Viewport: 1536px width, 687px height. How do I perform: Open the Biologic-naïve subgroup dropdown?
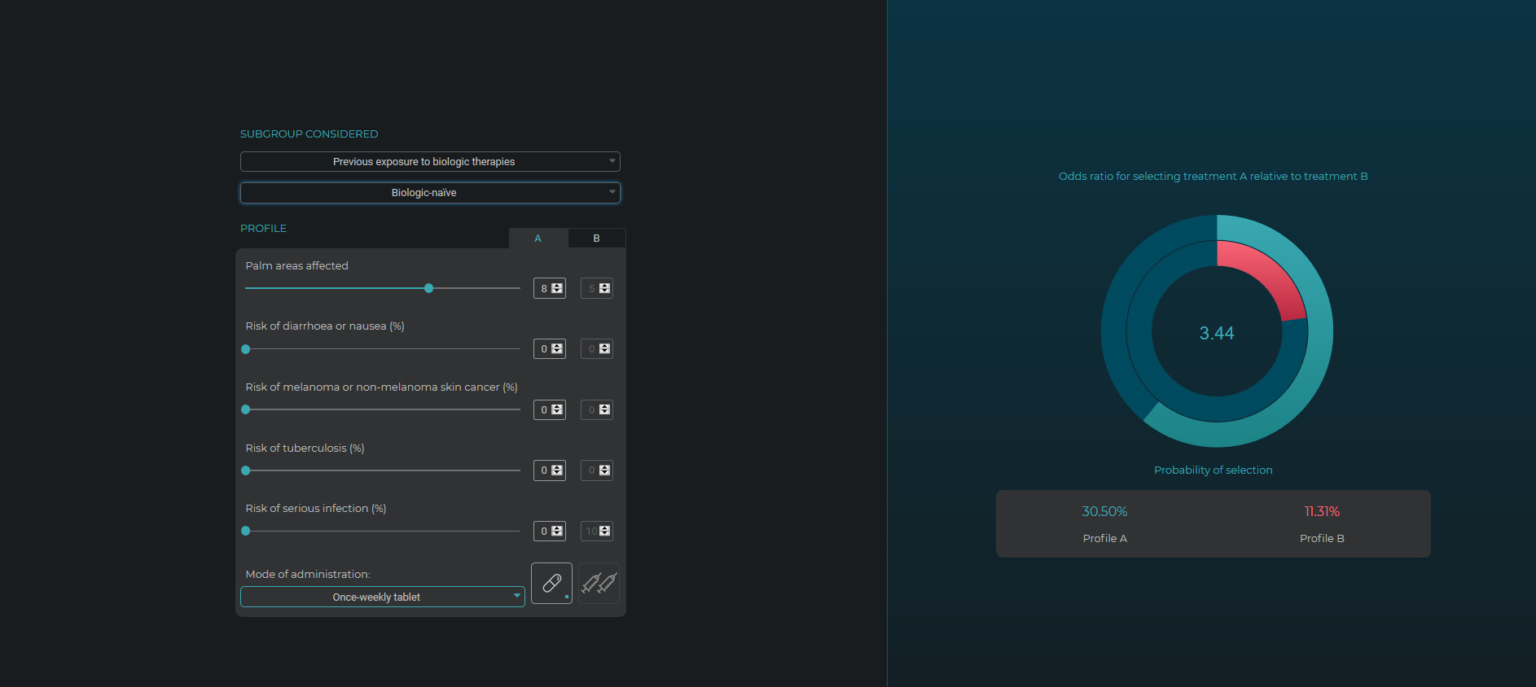click(x=430, y=192)
